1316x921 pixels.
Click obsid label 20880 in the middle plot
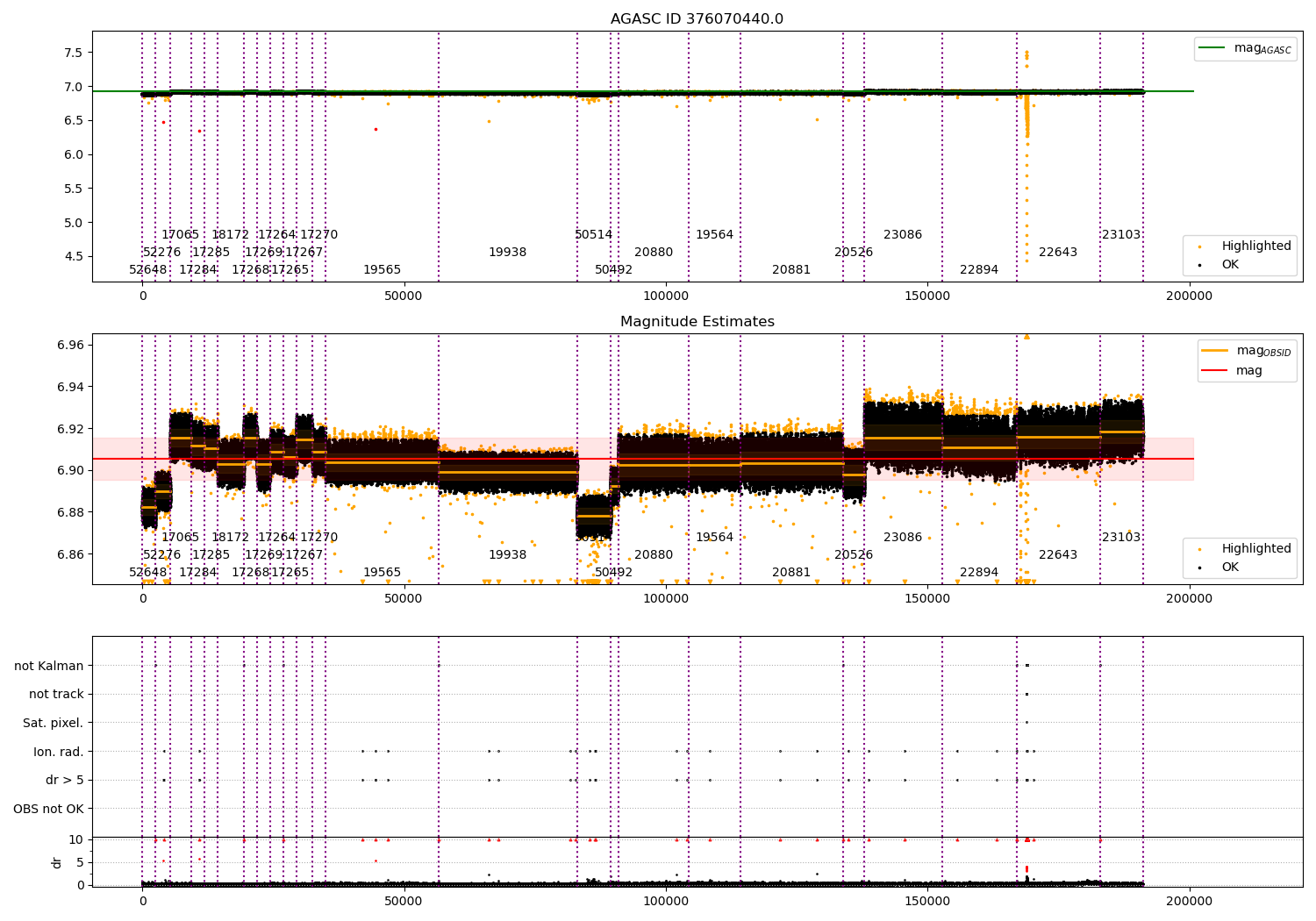pos(654,555)
